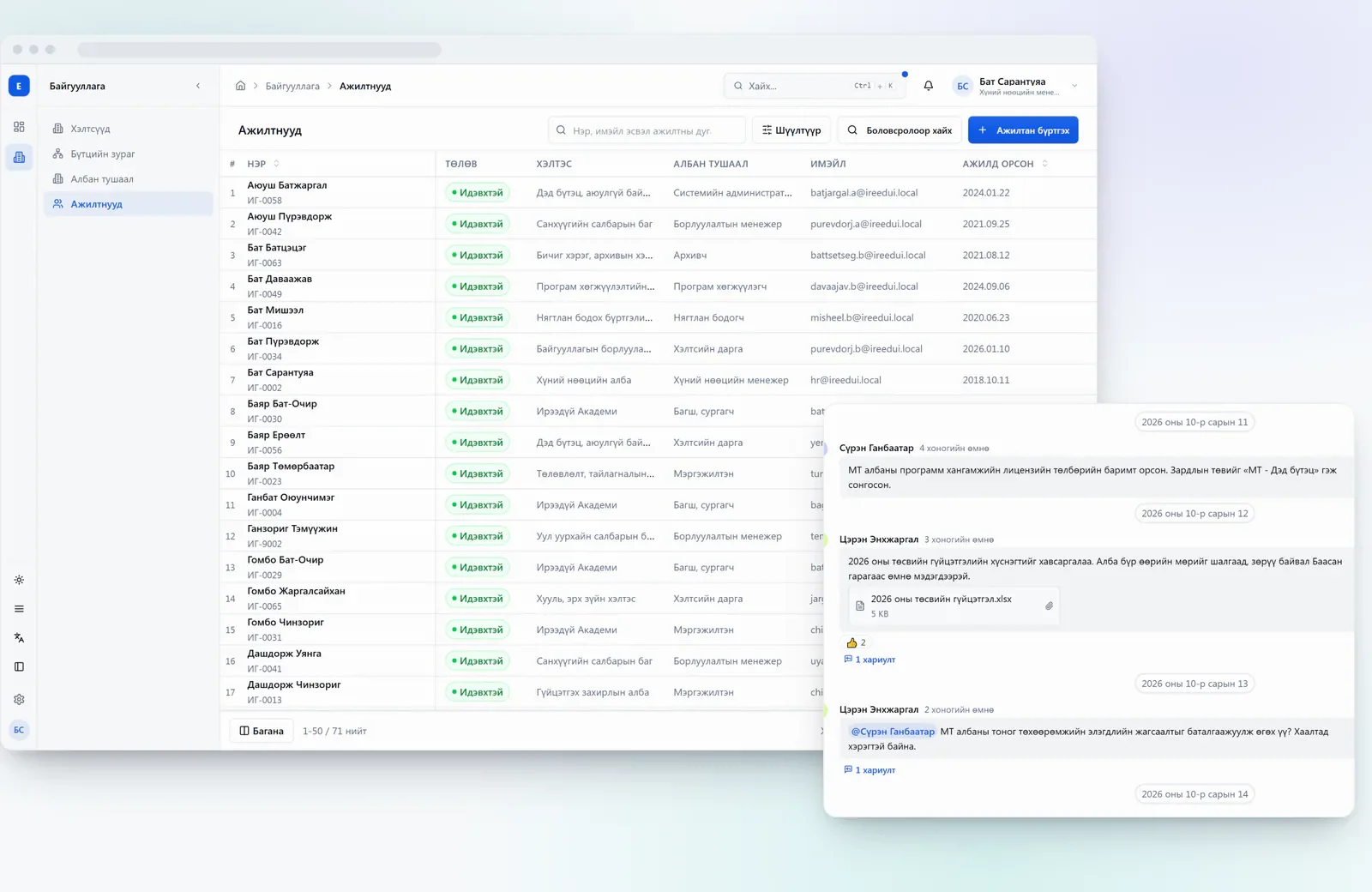Toggle the thumbs-up reaction on the budget message

857,642
